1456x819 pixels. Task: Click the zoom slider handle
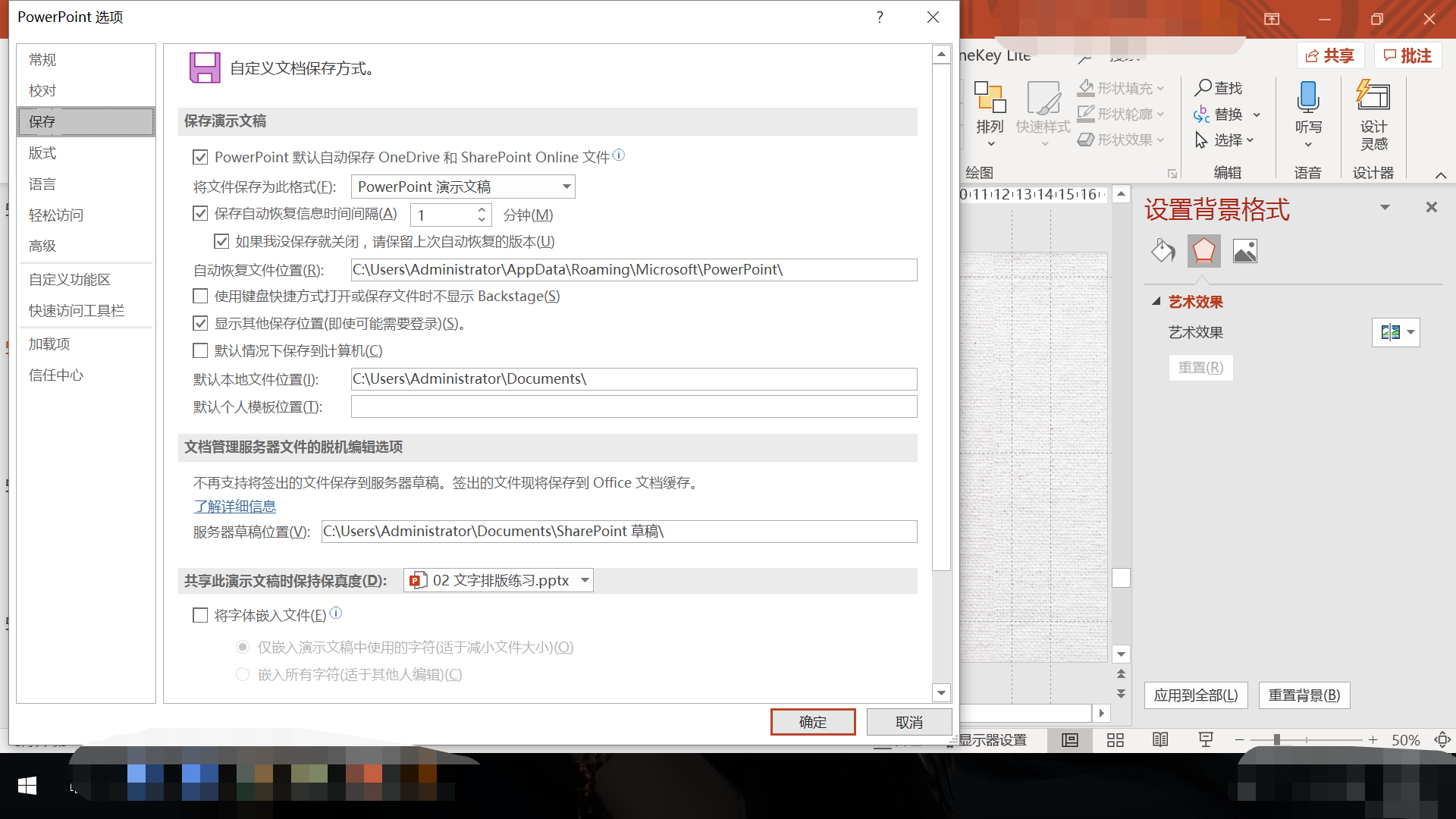coord(1277,740)
